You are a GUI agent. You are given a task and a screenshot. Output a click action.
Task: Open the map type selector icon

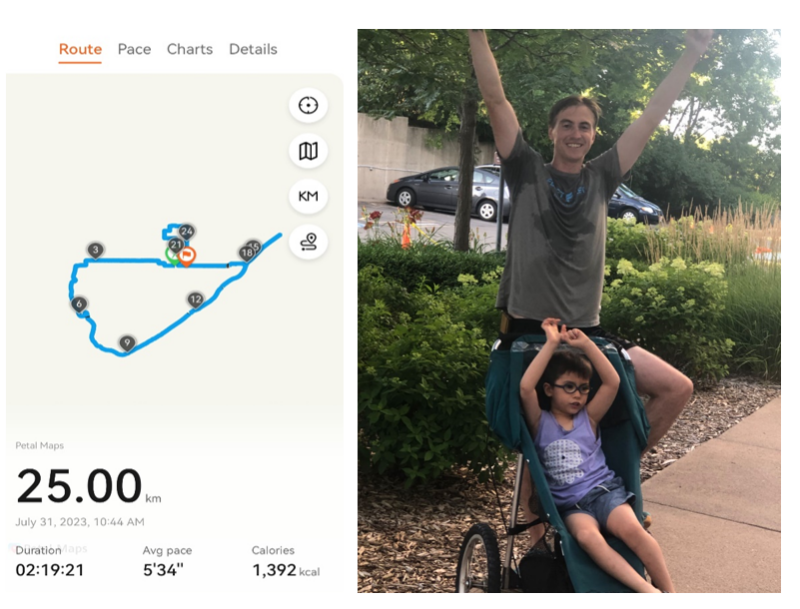pos(308,151)
